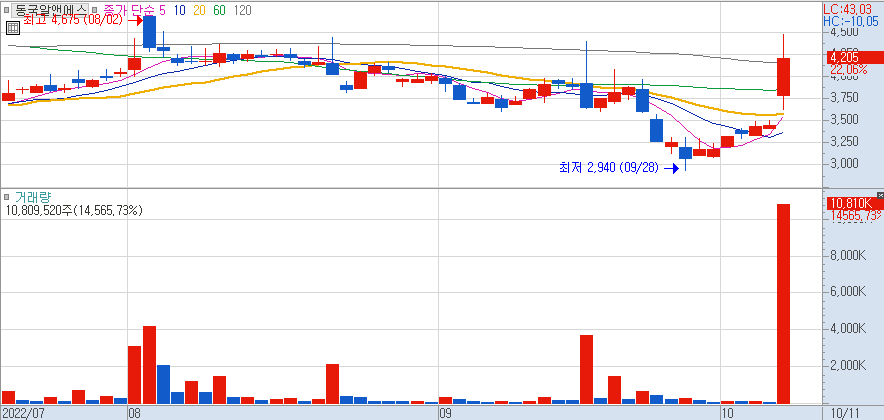Image resolution: width=884 pixels, height=420 pixels.
Task: Click the 6,000K volume axis label
Action: click(x=847, y=292)
